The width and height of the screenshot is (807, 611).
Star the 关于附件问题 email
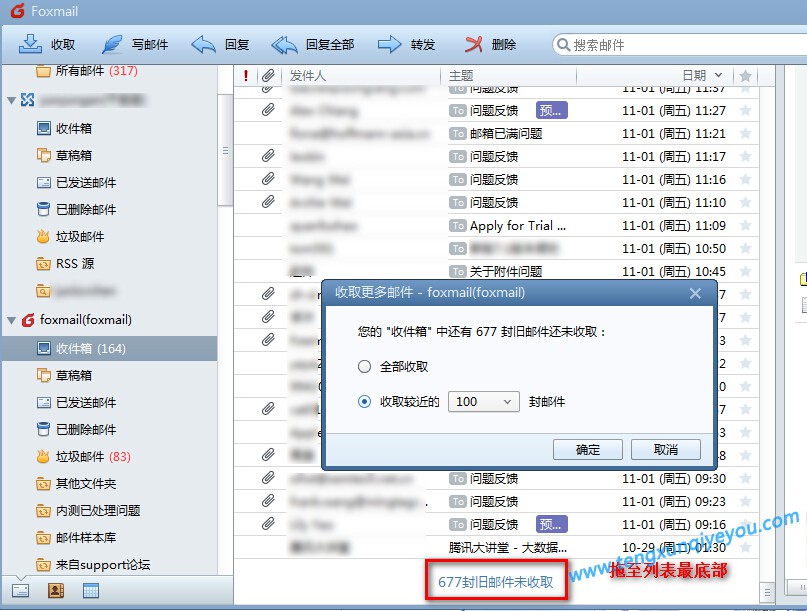click(745, 271)
